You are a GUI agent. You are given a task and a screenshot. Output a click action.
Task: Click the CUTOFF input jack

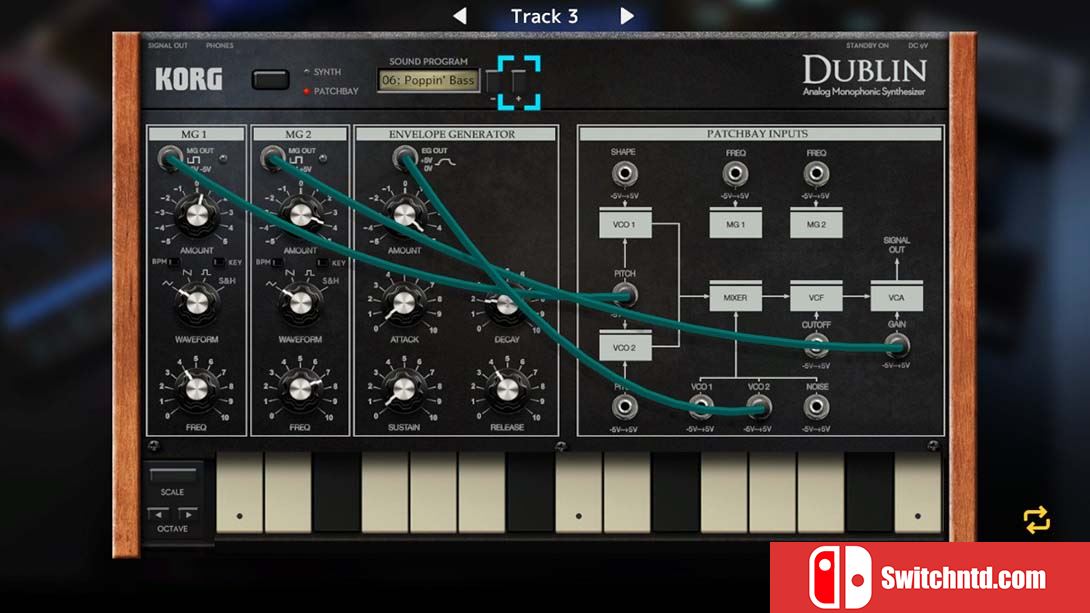pyautogui.click(x=816, y=344)
